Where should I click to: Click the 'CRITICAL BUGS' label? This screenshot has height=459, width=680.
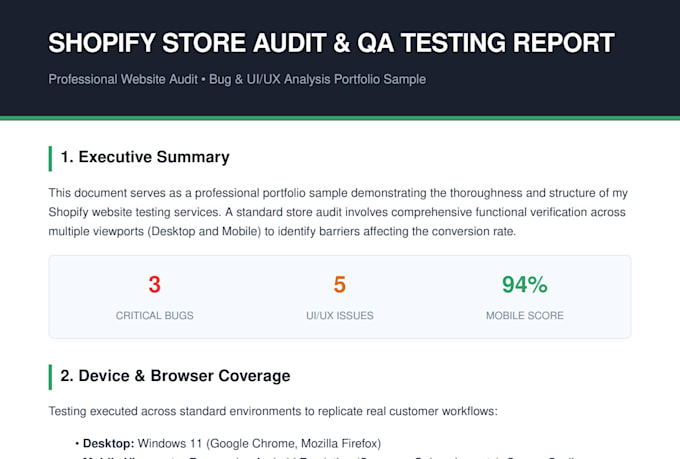(x=154, y=315)
